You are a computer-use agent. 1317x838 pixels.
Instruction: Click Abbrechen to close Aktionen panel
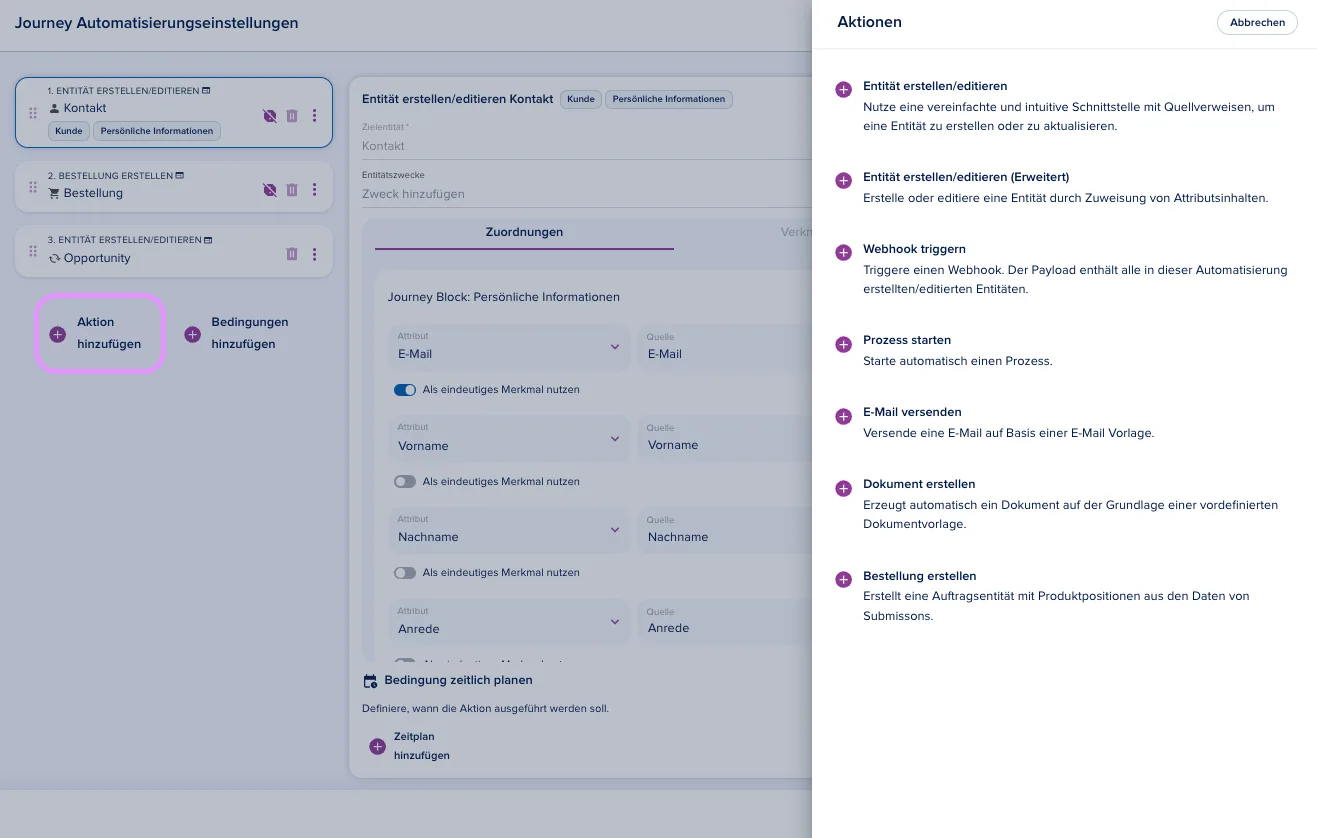tap(1257, 23)
